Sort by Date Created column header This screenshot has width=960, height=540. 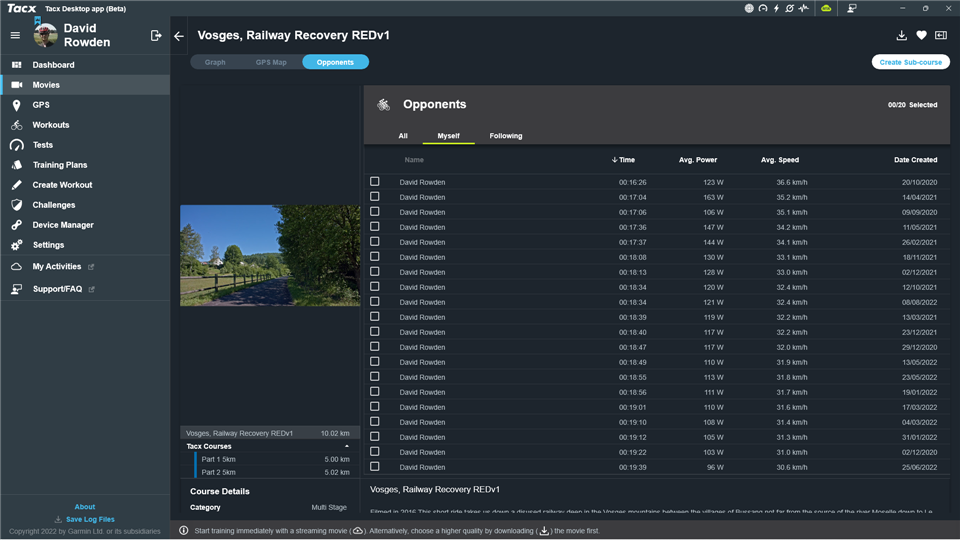(x=915, y=160)
